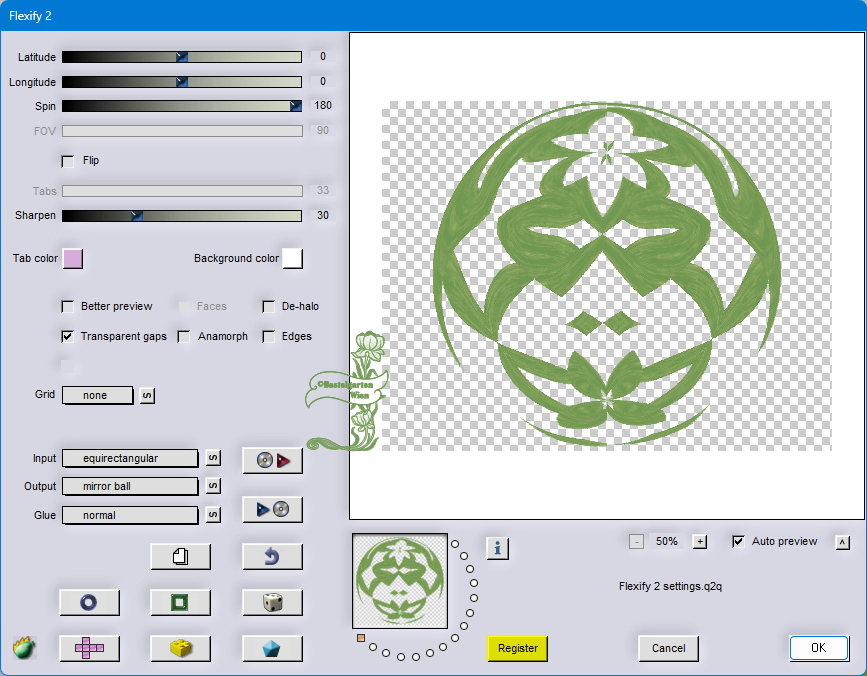867x676 pixels.
Task: Click the orange square preset marker
Action: (361, 638)
